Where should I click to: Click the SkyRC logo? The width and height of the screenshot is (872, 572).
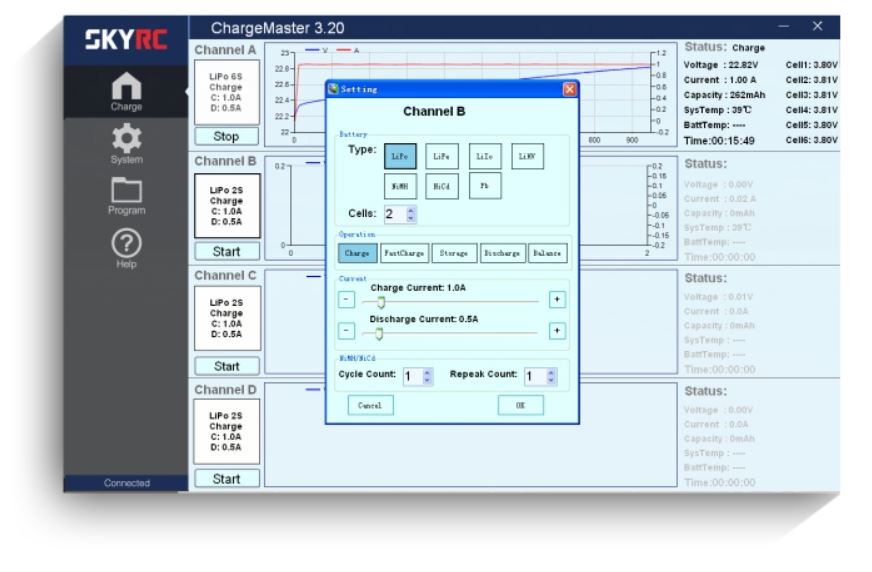tap(126, 39)
